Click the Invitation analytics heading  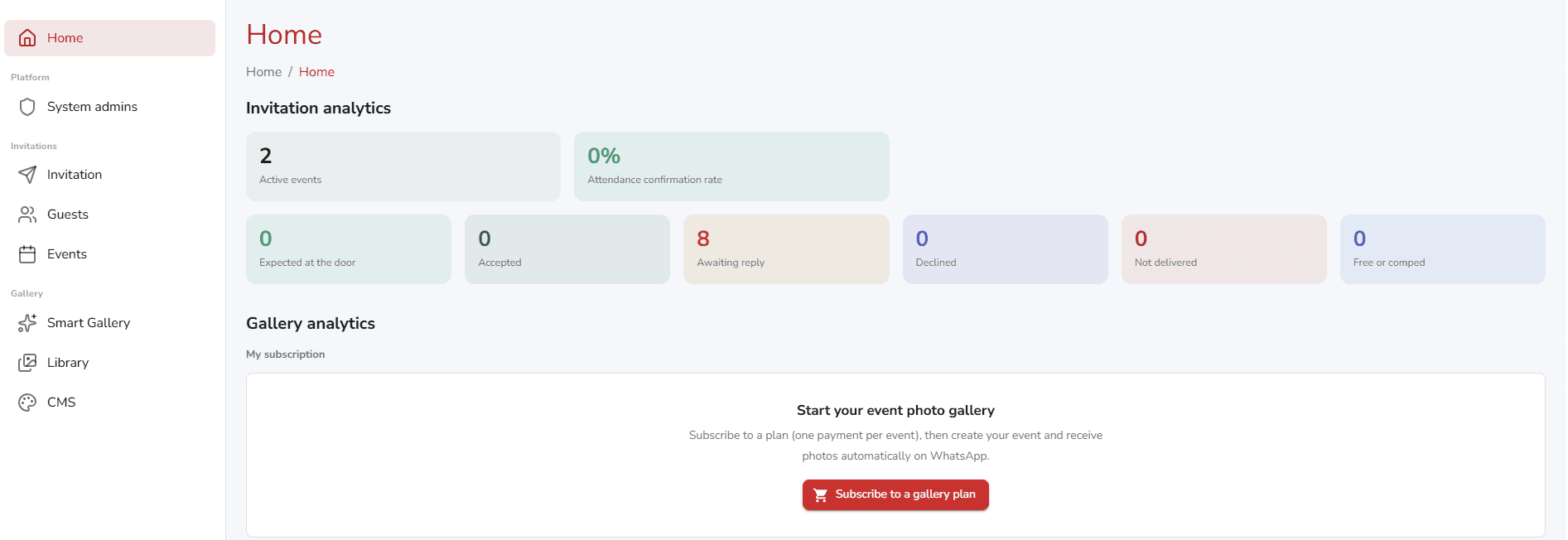point(318,108)
